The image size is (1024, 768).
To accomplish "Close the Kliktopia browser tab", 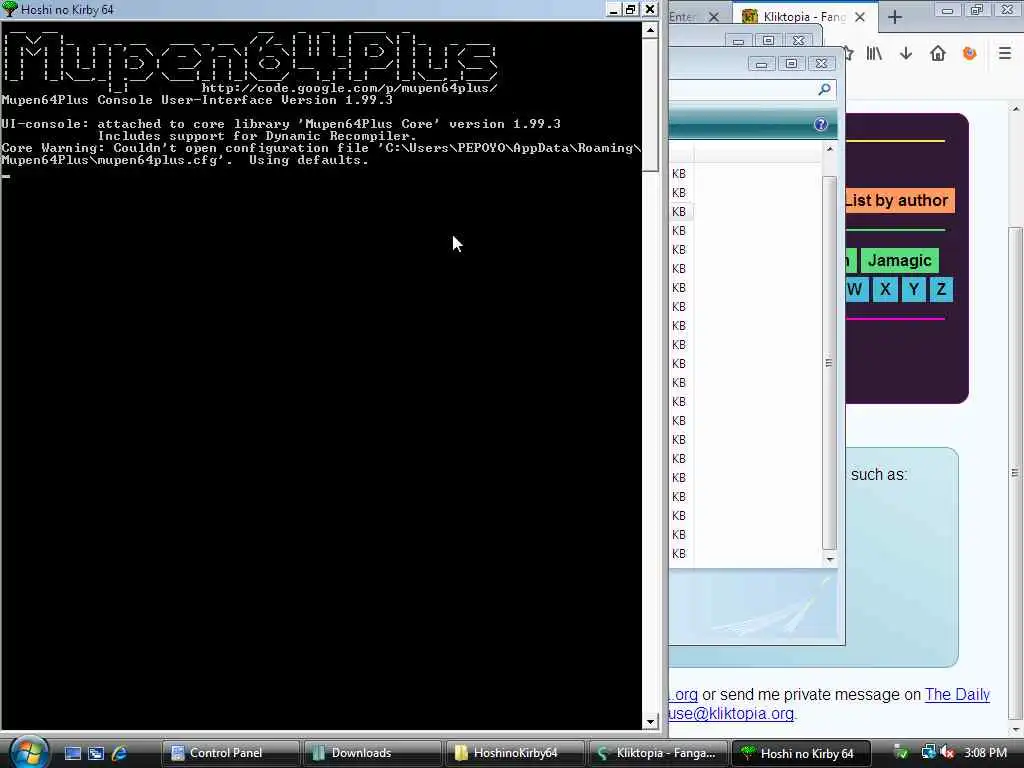I will point(860,17).
